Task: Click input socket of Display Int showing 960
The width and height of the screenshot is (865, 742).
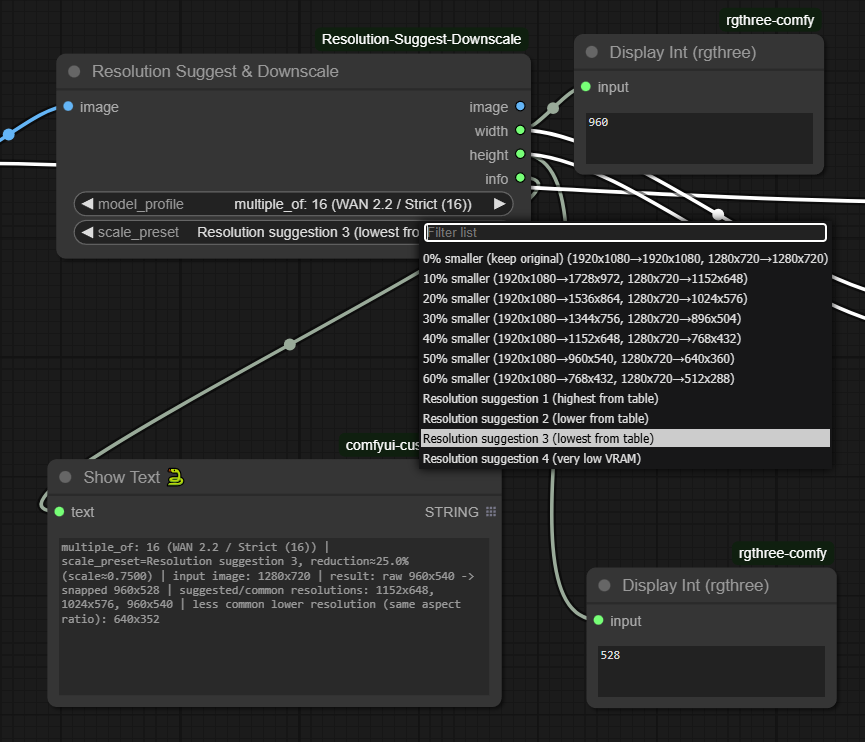Action: 586,87
